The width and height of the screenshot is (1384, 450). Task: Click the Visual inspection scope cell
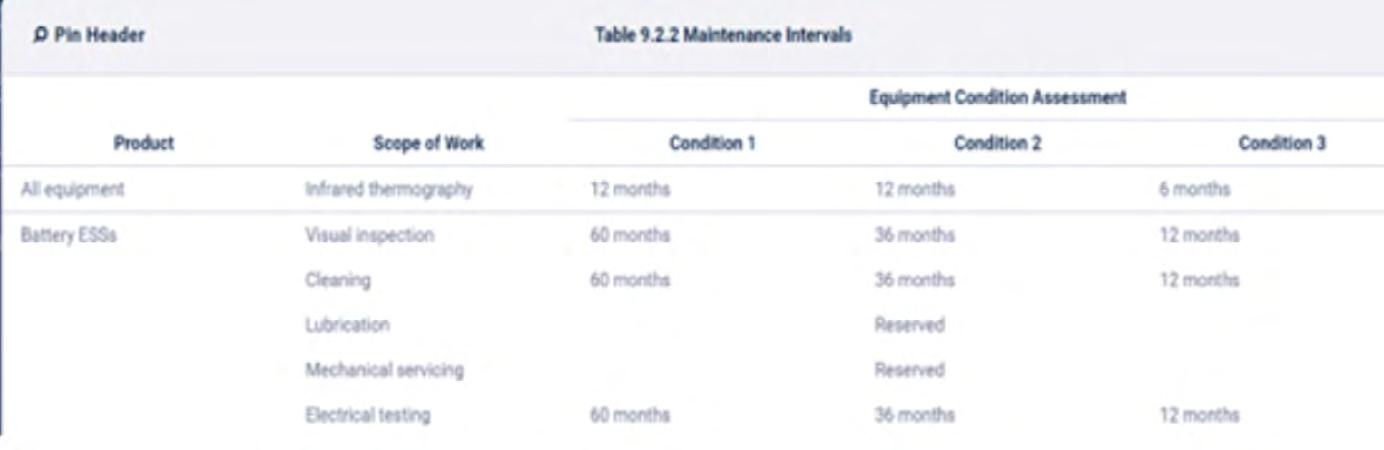coord(369,236)
